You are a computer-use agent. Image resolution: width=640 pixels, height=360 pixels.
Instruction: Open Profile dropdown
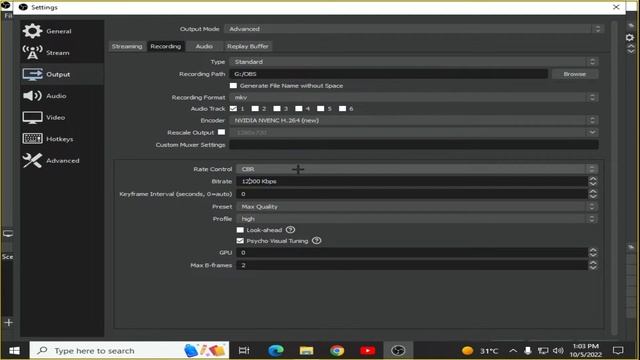coord(417,219)
